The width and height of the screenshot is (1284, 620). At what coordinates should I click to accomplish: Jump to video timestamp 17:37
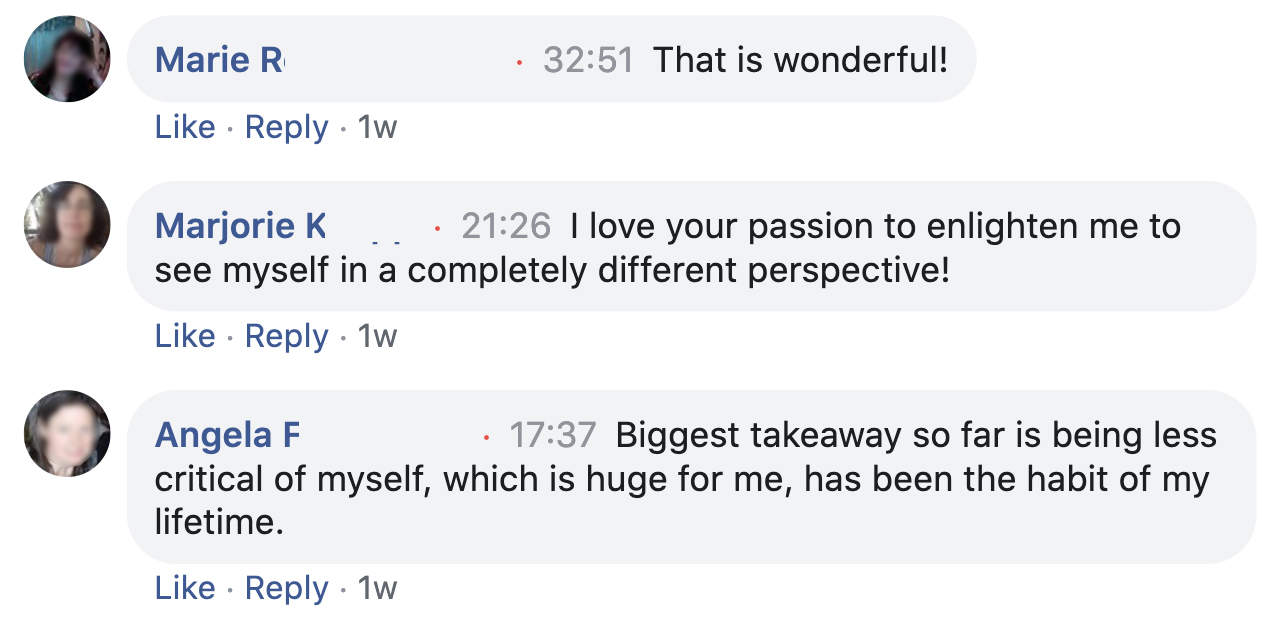(553, 435)
